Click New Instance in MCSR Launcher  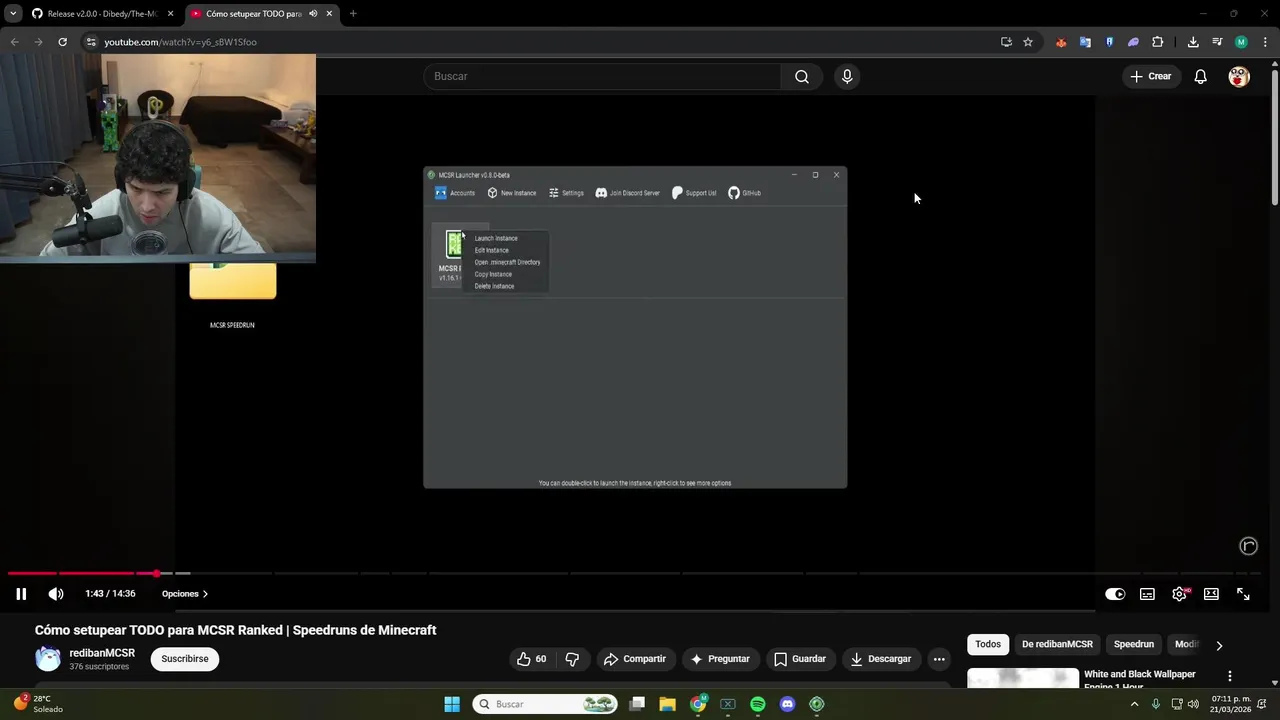click(512, 193)
